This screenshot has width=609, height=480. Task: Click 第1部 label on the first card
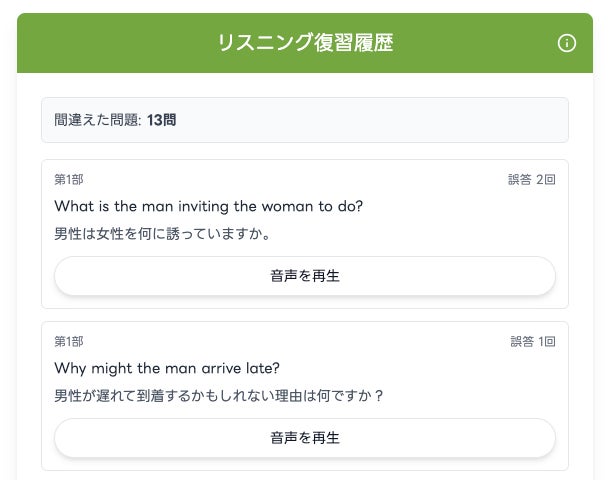(69, 180)
